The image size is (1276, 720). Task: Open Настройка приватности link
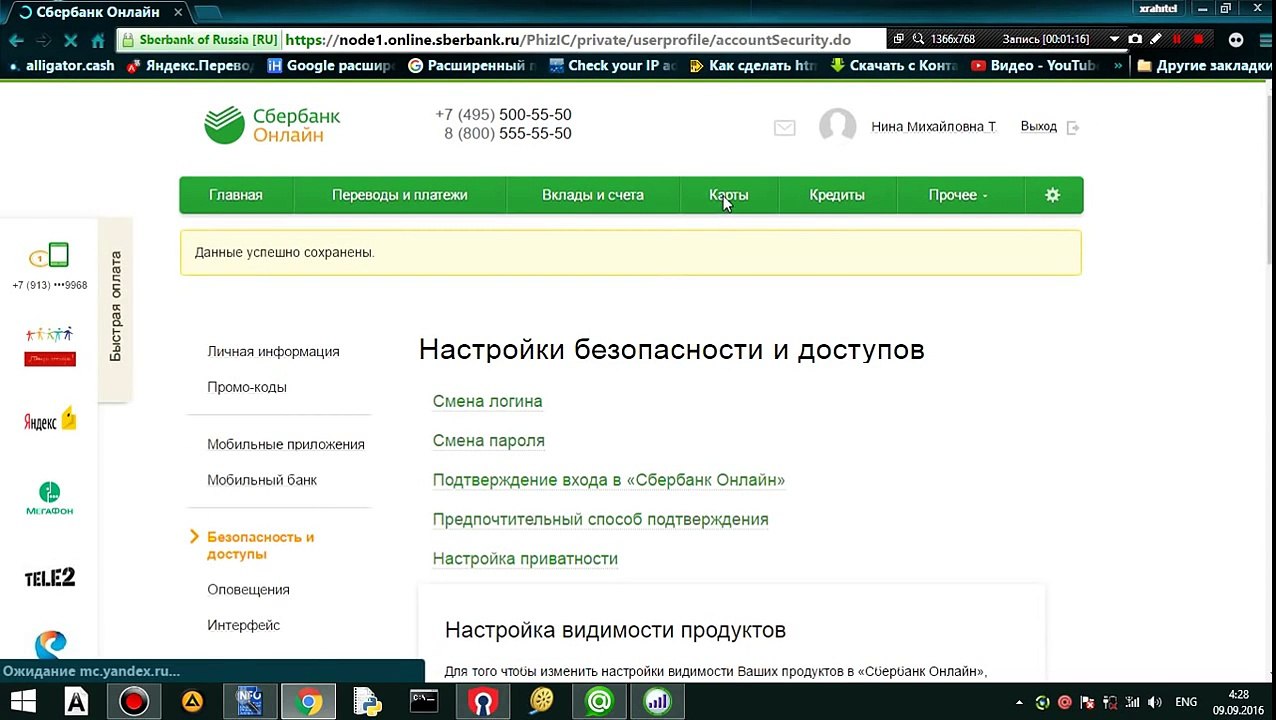click(x=525, y=559)
